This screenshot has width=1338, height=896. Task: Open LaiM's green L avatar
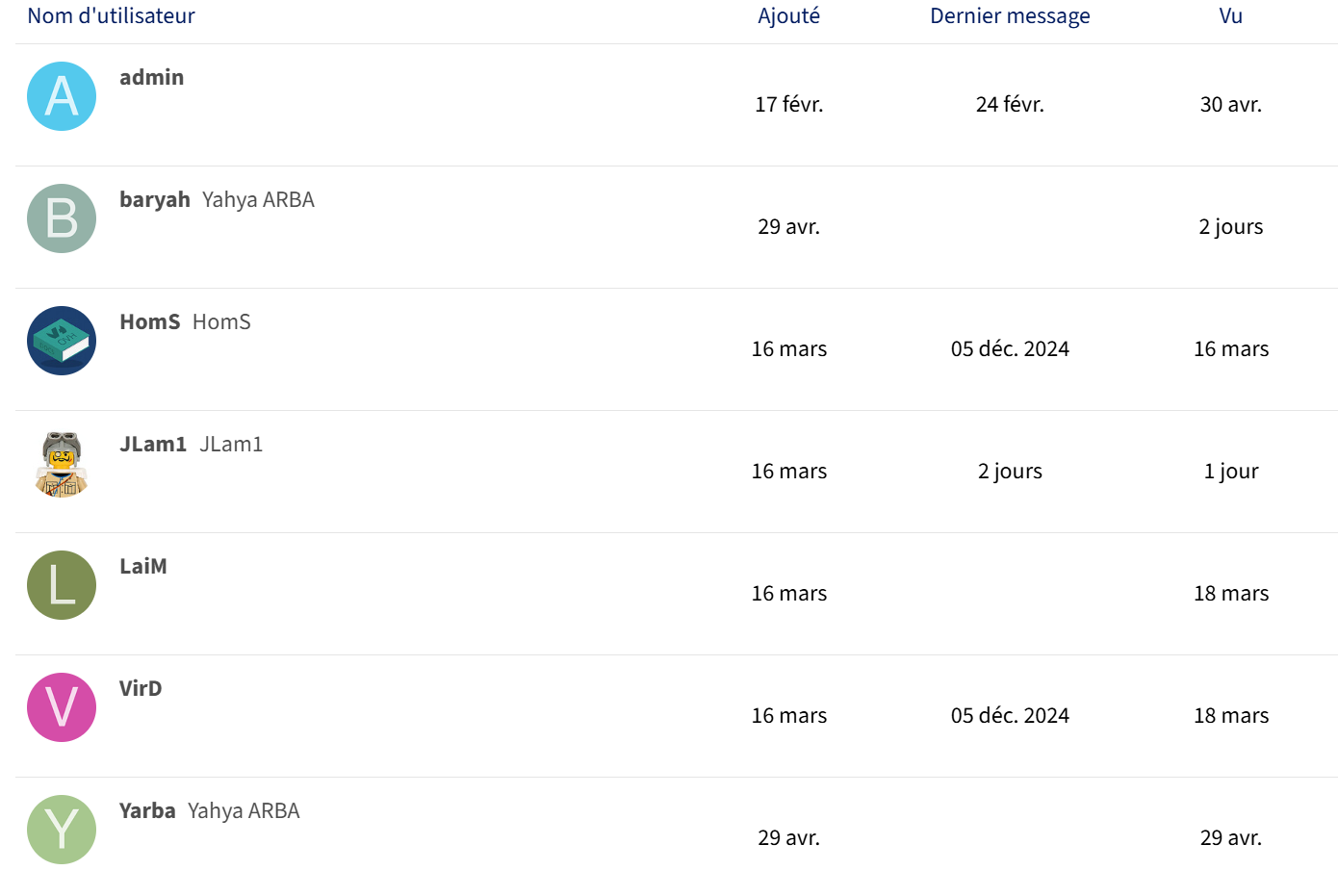[x=62, y=585]
